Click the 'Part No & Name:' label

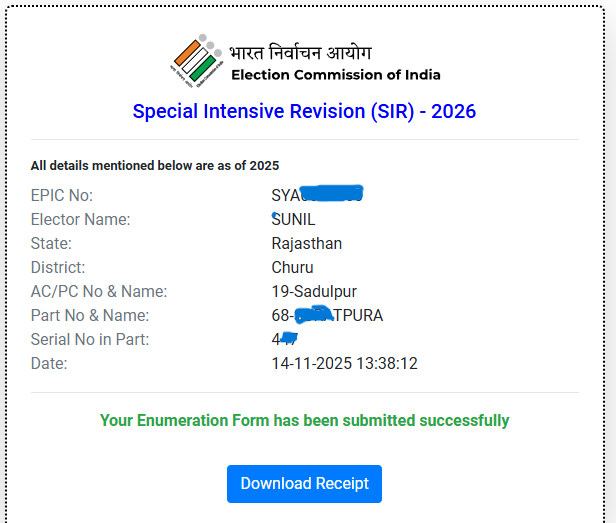tap(90, 316)
